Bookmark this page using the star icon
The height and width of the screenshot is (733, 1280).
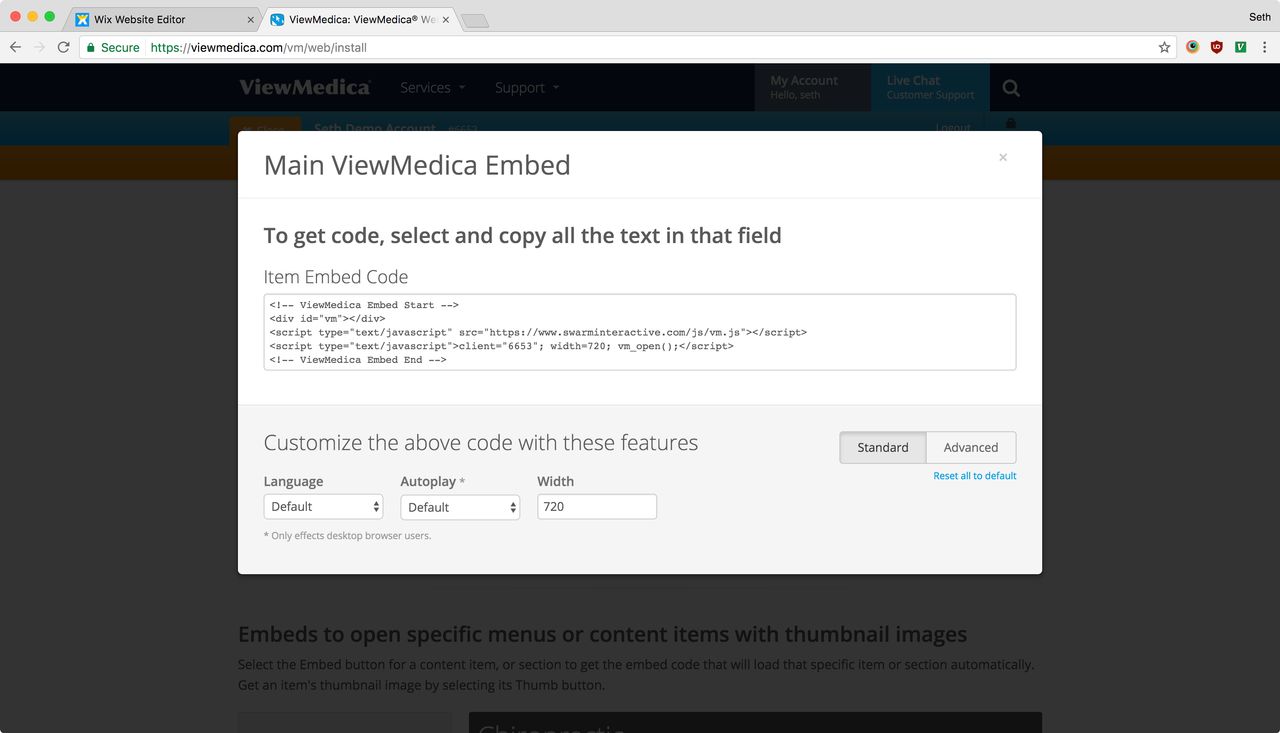(x=1166, y=47)
